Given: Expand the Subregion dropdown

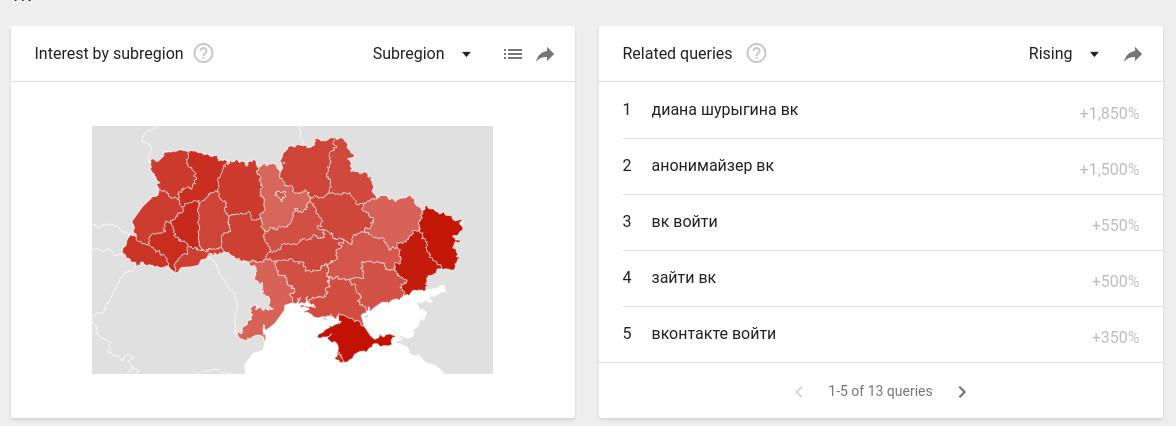Looking at the screenshot, I should (421, 54).
